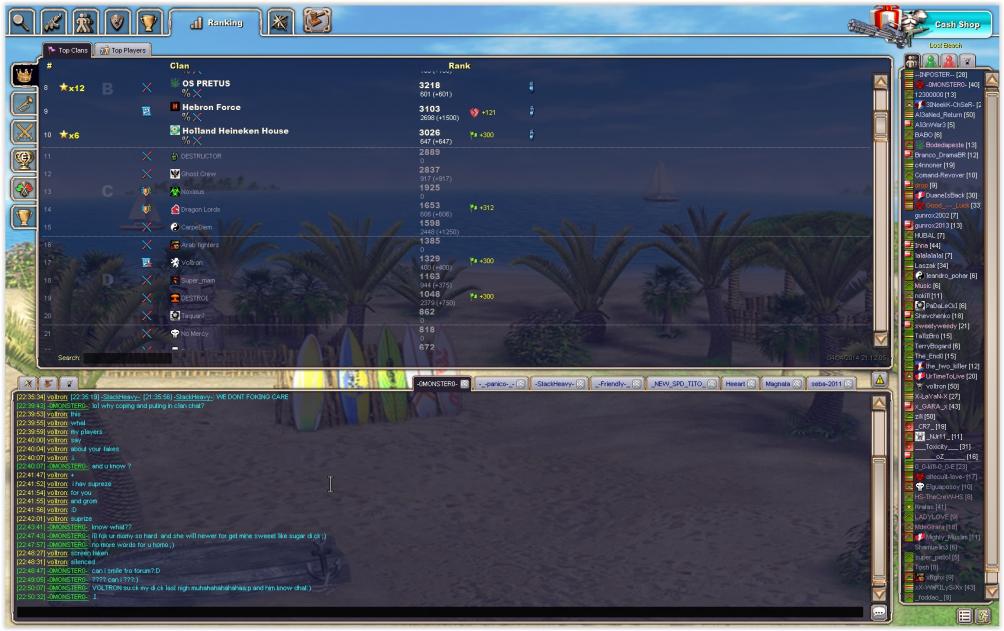Open the racing flags icon in left sidebar
The image size is (1004, 631).
pyautogui.click(x=22, y=187)
